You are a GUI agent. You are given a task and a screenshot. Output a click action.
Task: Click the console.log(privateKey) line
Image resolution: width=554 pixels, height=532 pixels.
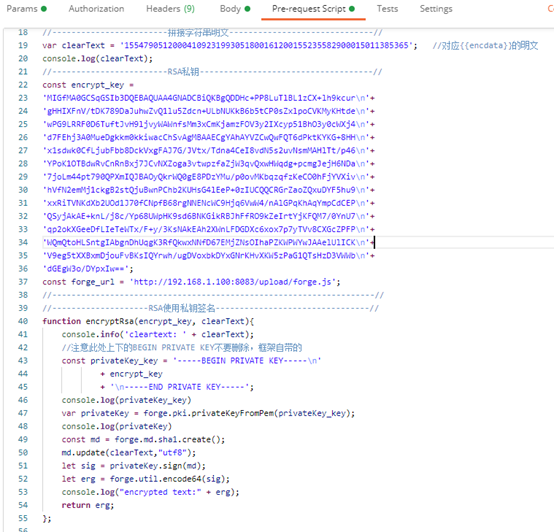pos(117,426)
